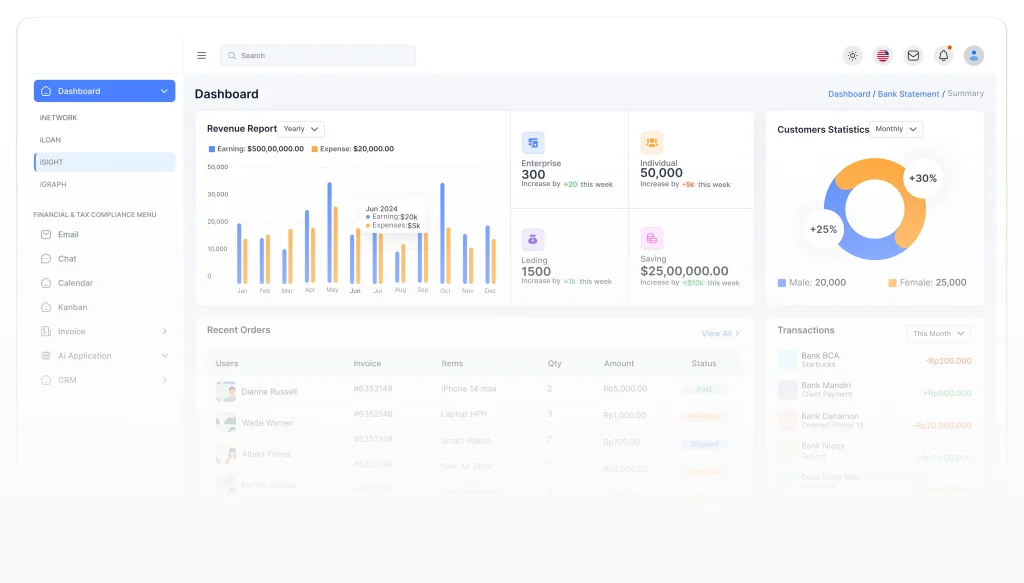Select iNETWORK in the sidebar
1024x583 pixels.
[58, 118]
